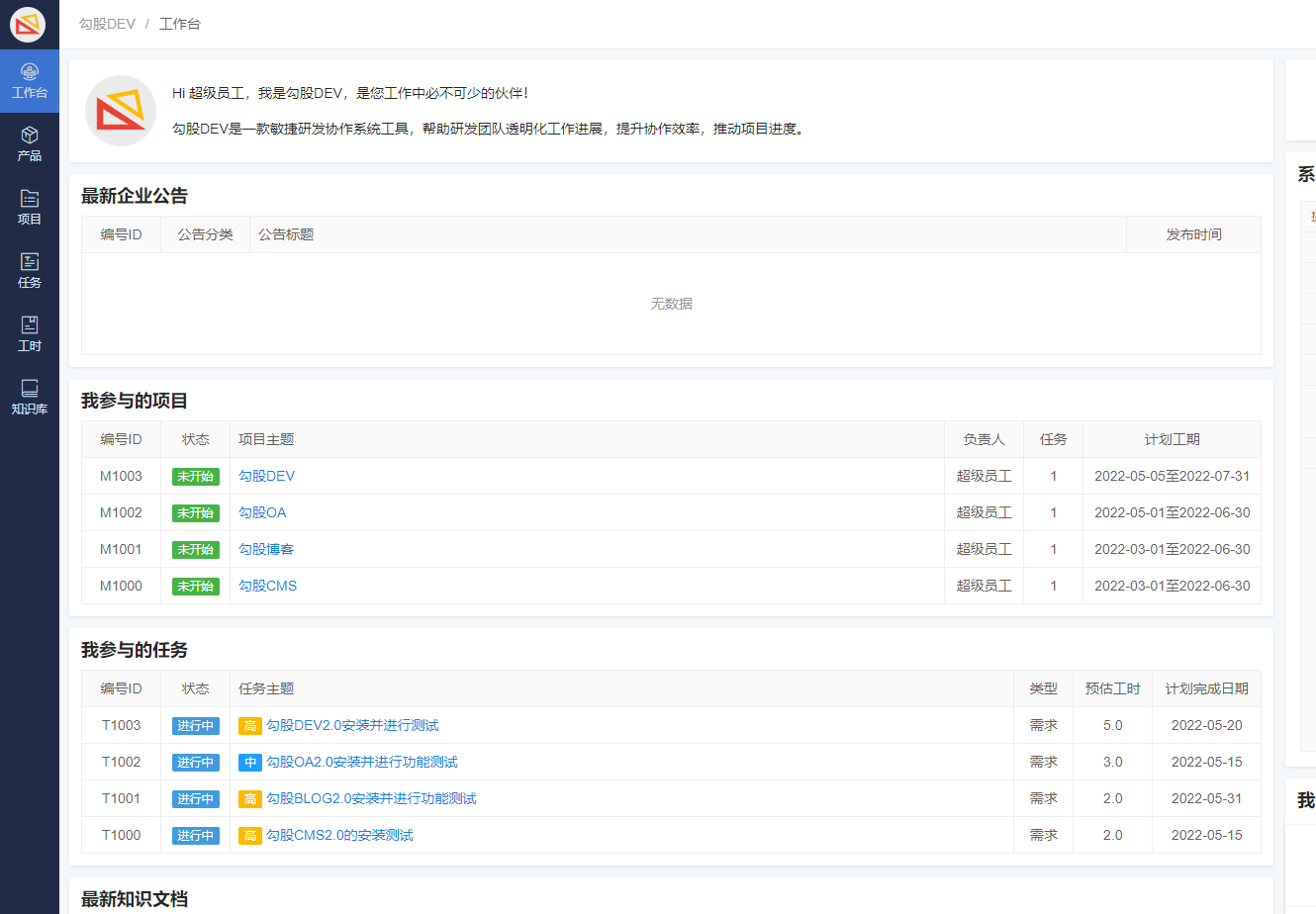Viewport: 1316px width, 914px height.
Task: Open the 项目 sidebar icon
Action: pos(30,208)
